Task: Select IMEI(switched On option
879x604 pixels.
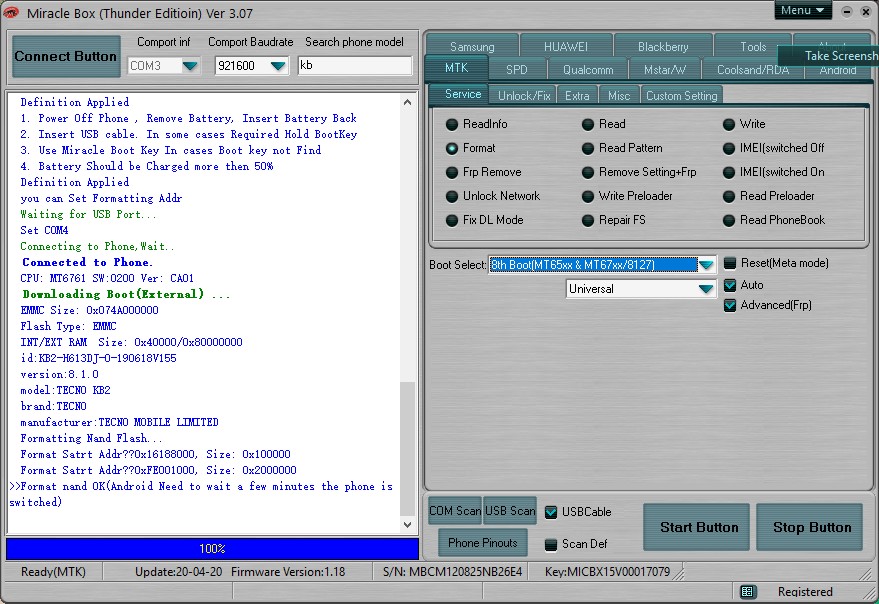Action: click(x=774, y=172)
